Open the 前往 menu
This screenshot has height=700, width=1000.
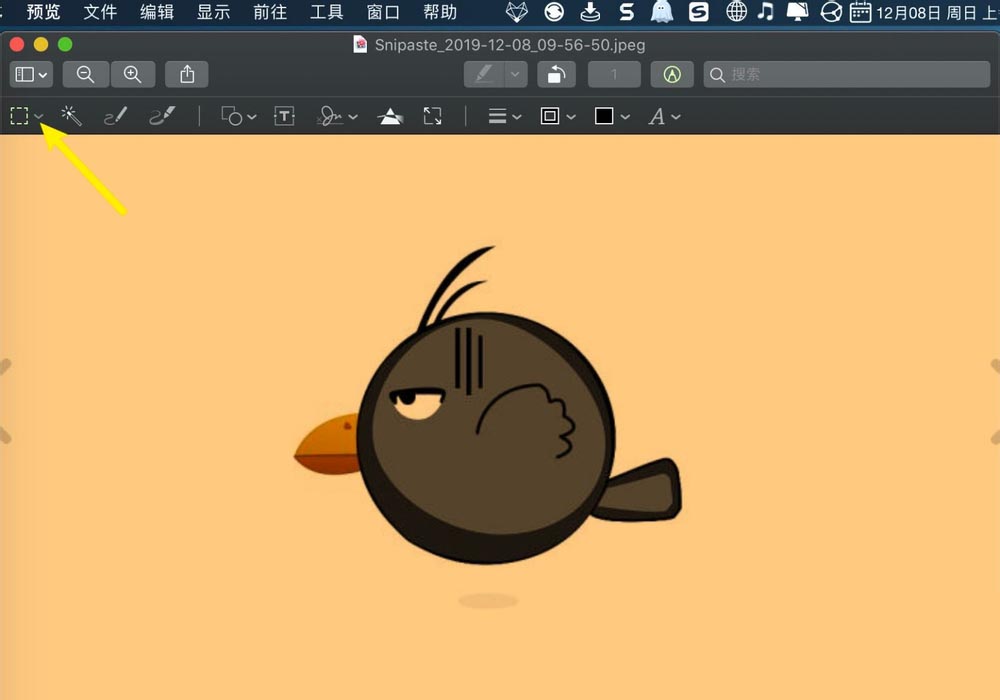coord(270,11)
